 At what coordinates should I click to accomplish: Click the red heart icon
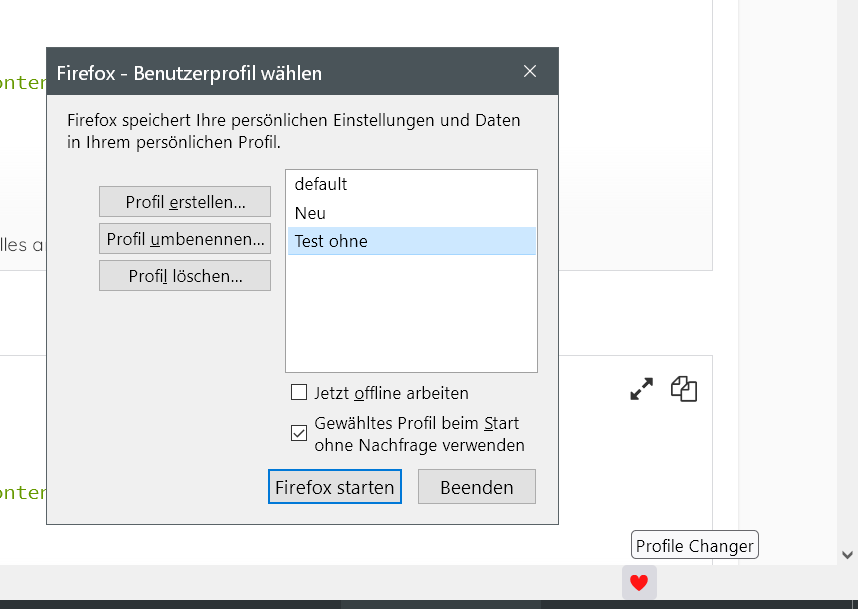pos(639,583)
